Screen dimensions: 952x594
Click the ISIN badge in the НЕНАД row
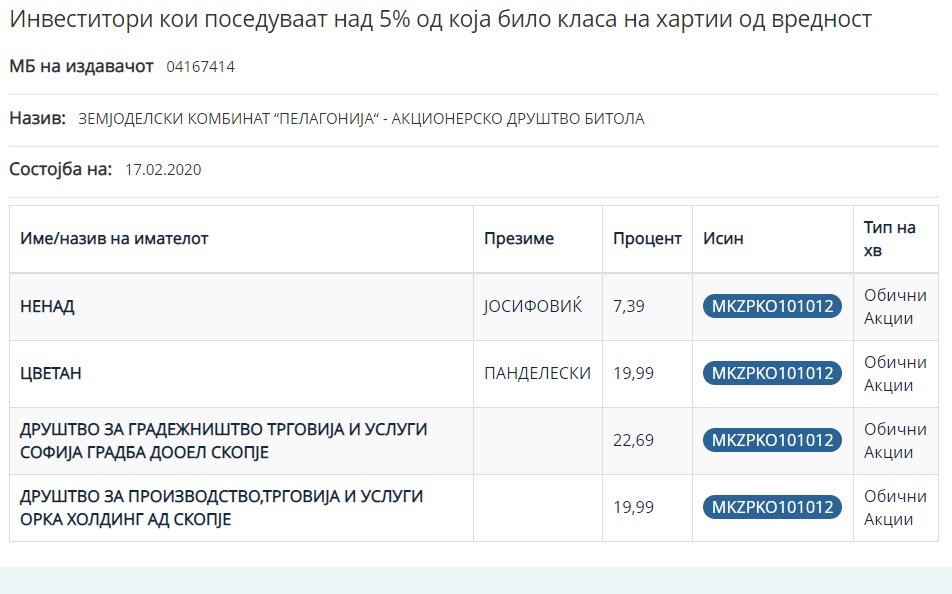pos(772,307)
